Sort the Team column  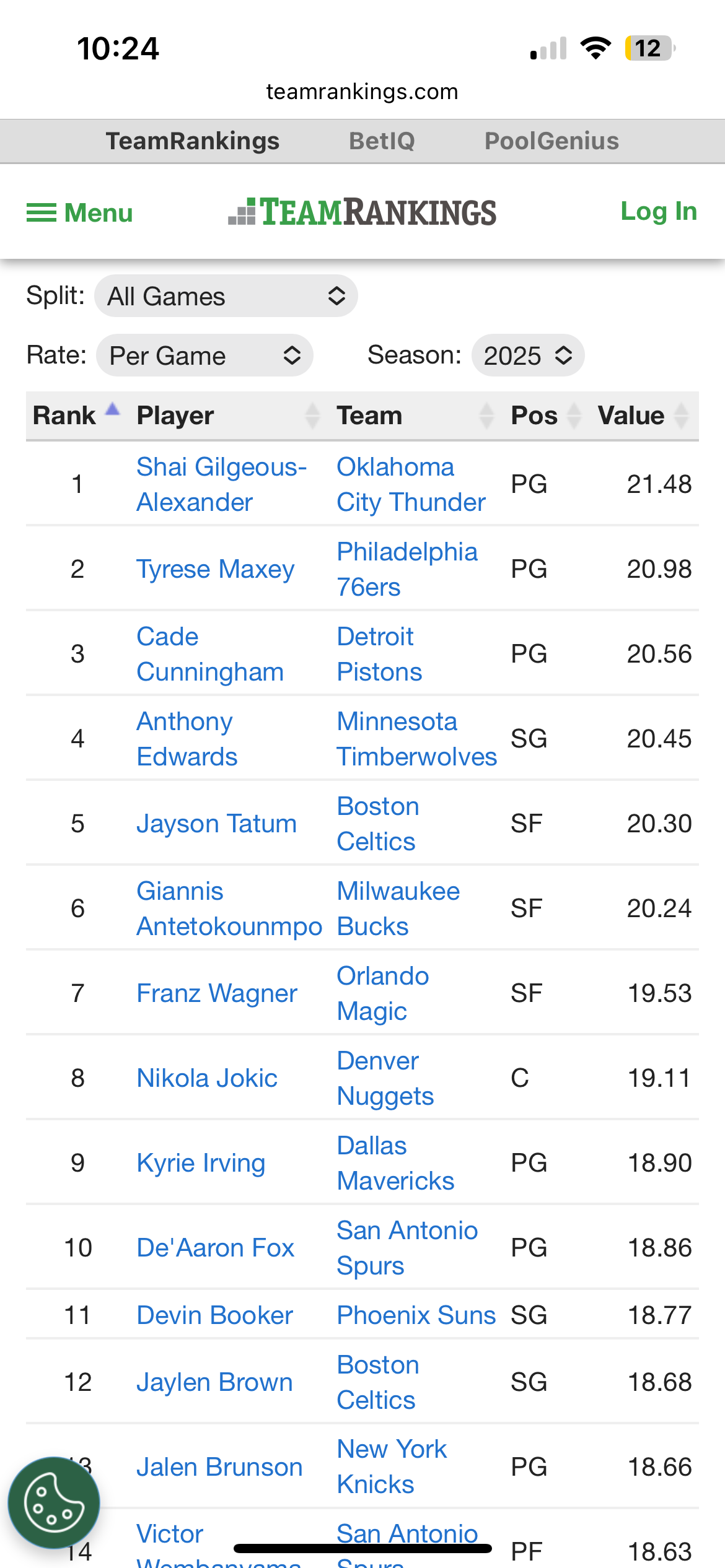pyautogui.click(x=487, y=416)
